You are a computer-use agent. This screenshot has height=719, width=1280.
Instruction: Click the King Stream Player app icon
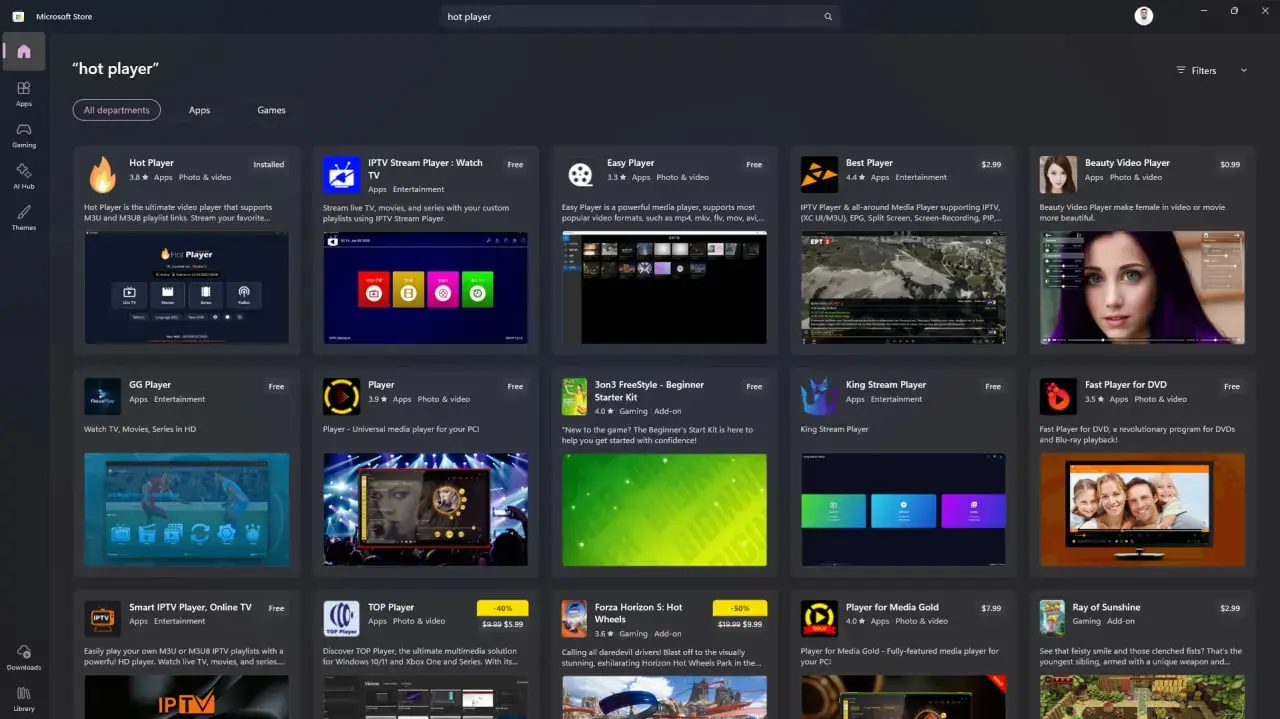coord(819,396)
